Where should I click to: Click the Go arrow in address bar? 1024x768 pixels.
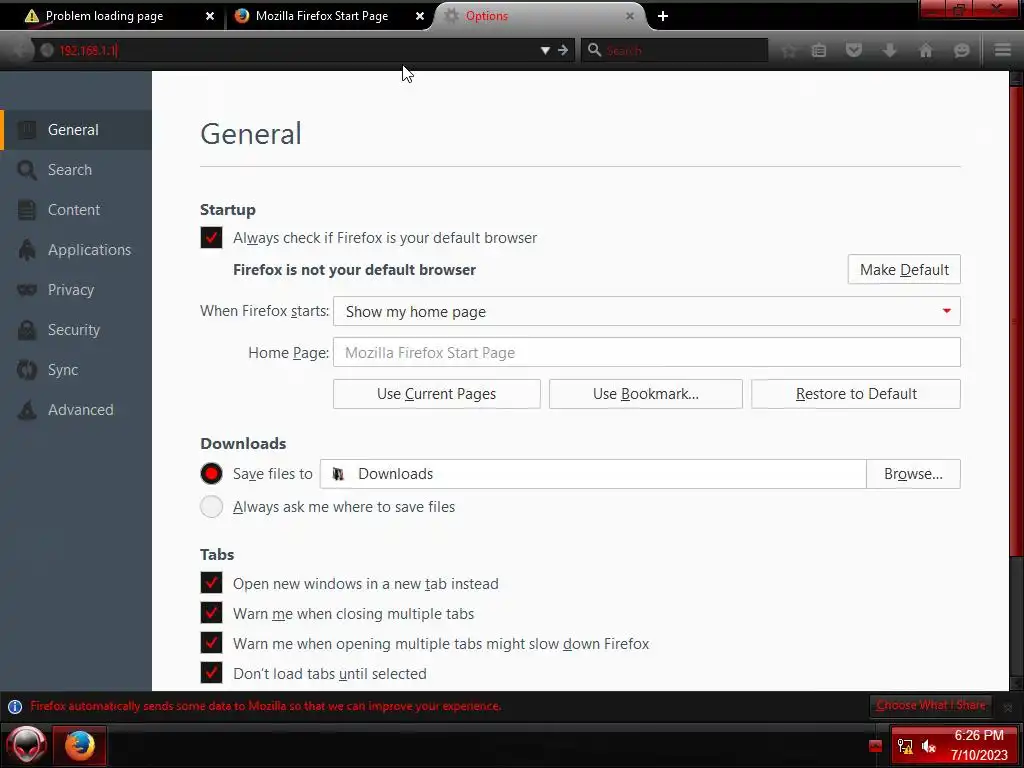pos(563,50)
